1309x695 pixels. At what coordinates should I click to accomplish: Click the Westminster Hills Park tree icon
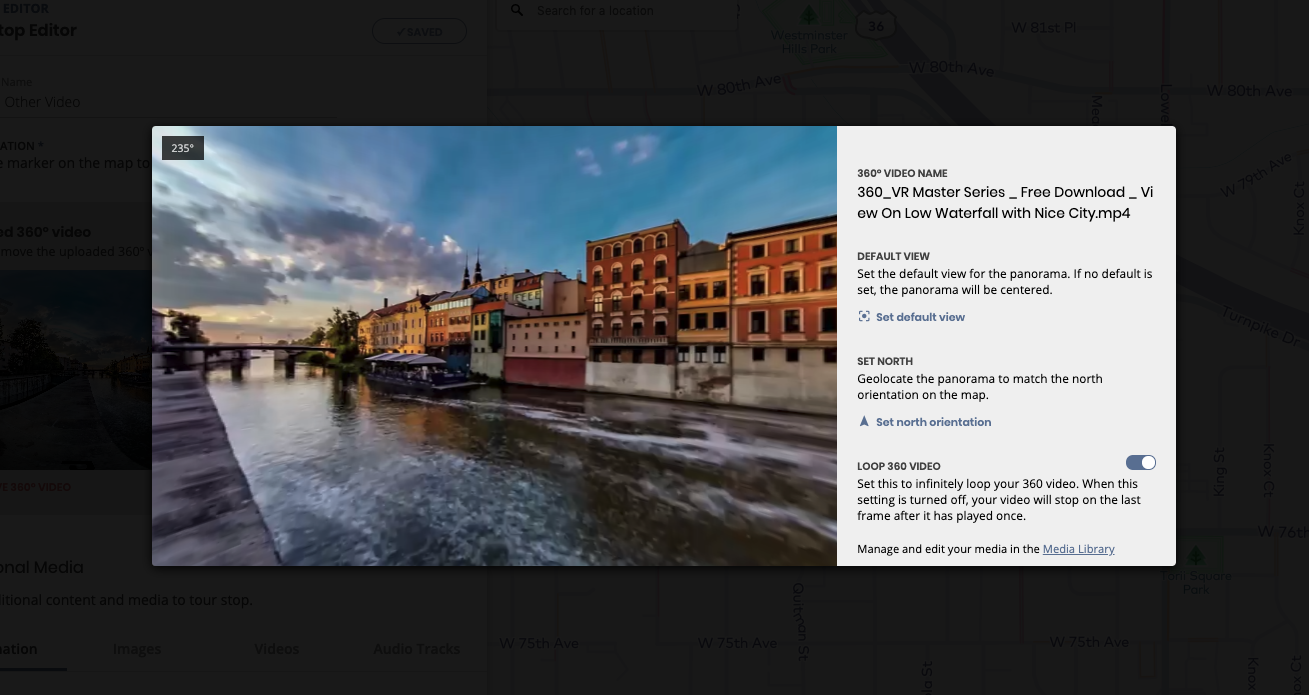click(808, 14)
